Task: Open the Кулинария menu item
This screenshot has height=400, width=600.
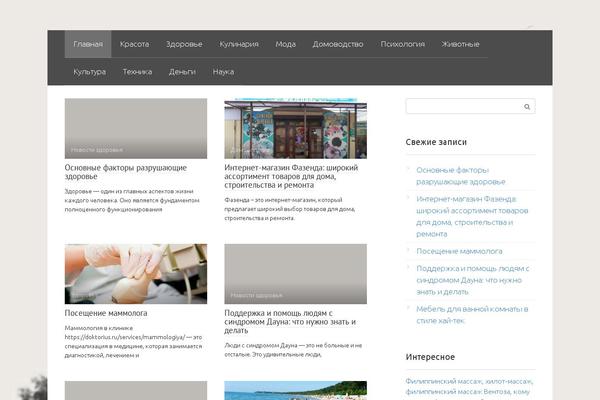Action: 239,44
